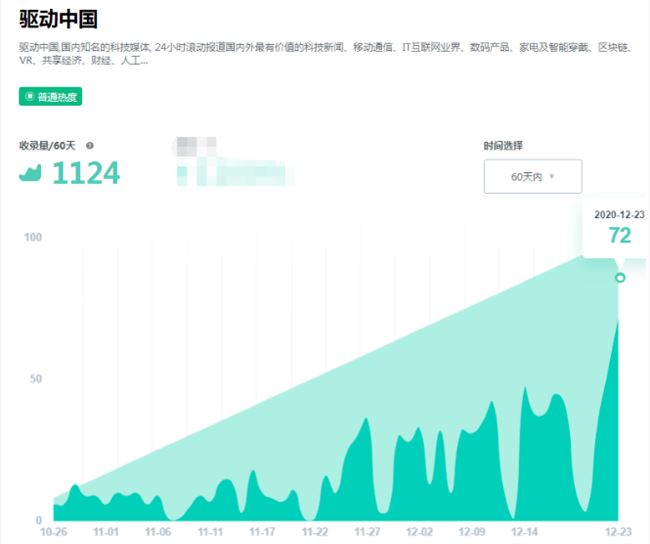Click the 11-27 x-axis date label
This screenshot has height=544, width=650.
367,532
